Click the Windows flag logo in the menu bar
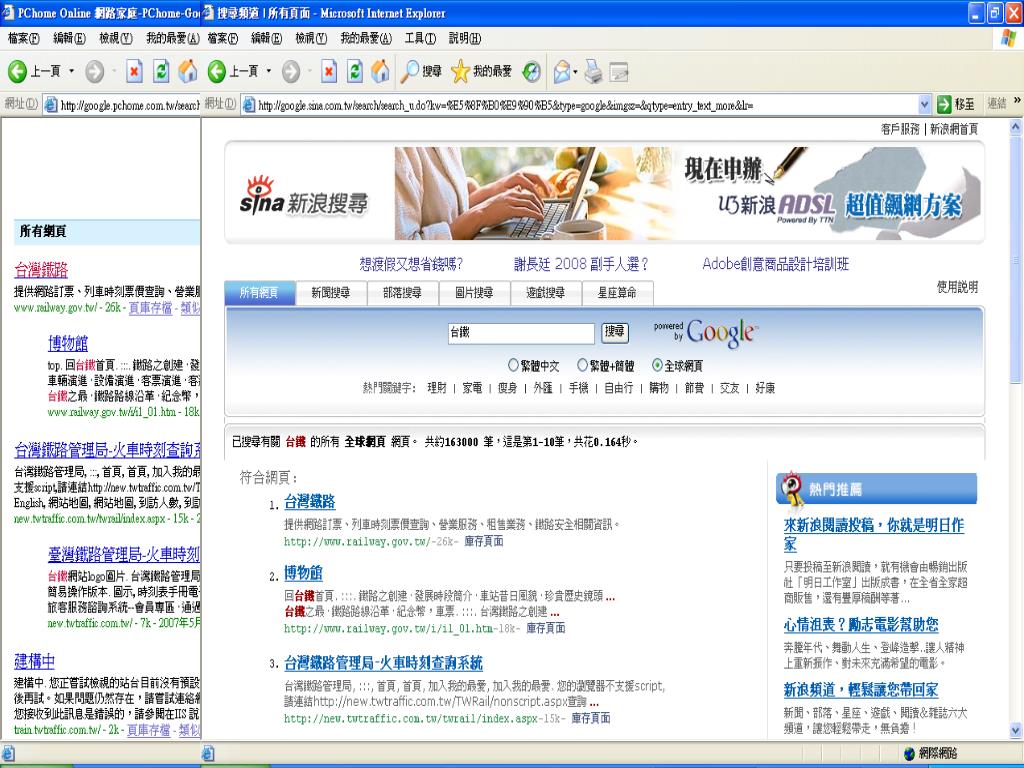Viewport: 1024px width, 768px height. [1008, 38]
